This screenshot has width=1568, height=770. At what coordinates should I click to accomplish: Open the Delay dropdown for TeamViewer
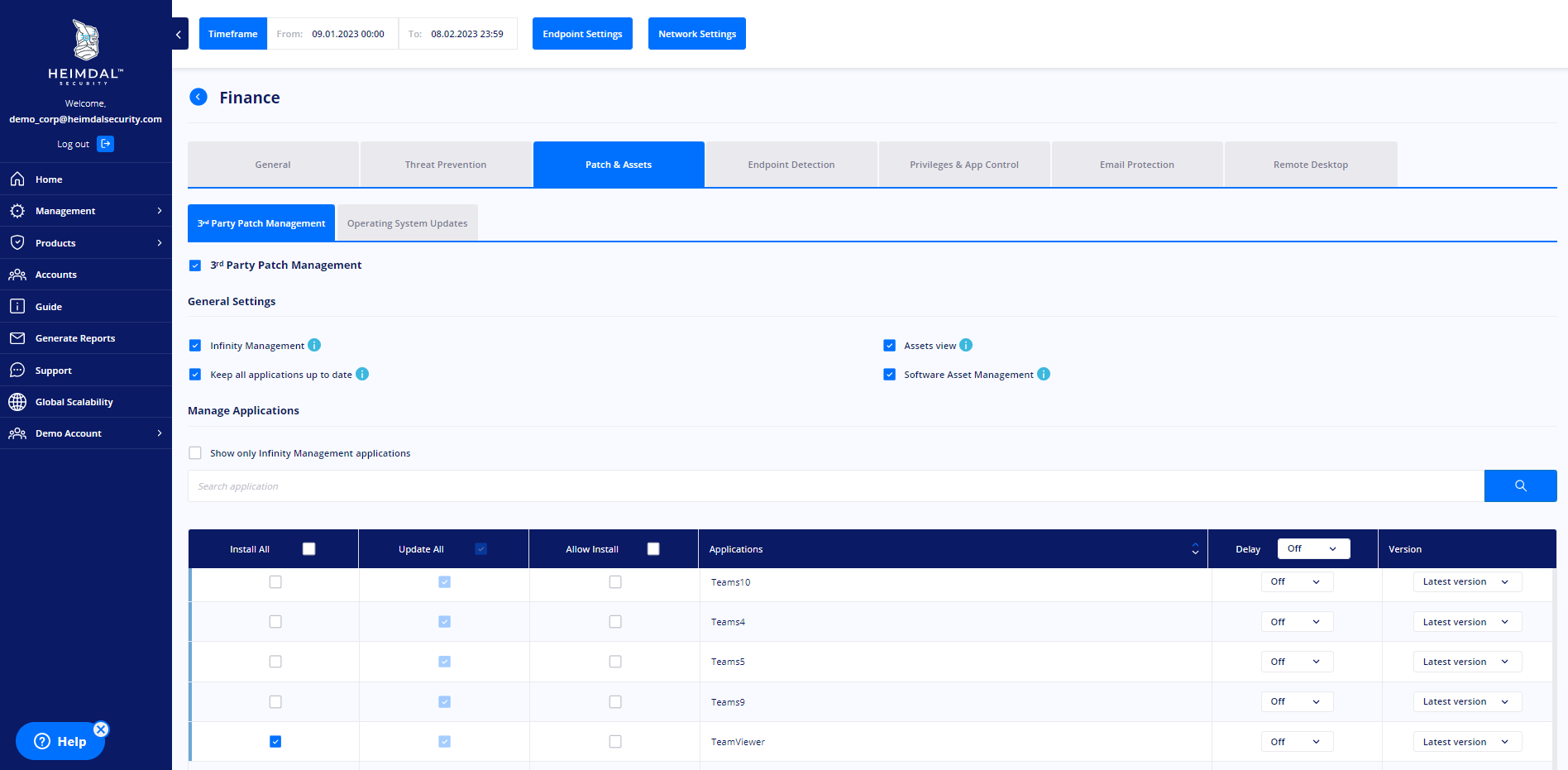[x=1297, y=741]
